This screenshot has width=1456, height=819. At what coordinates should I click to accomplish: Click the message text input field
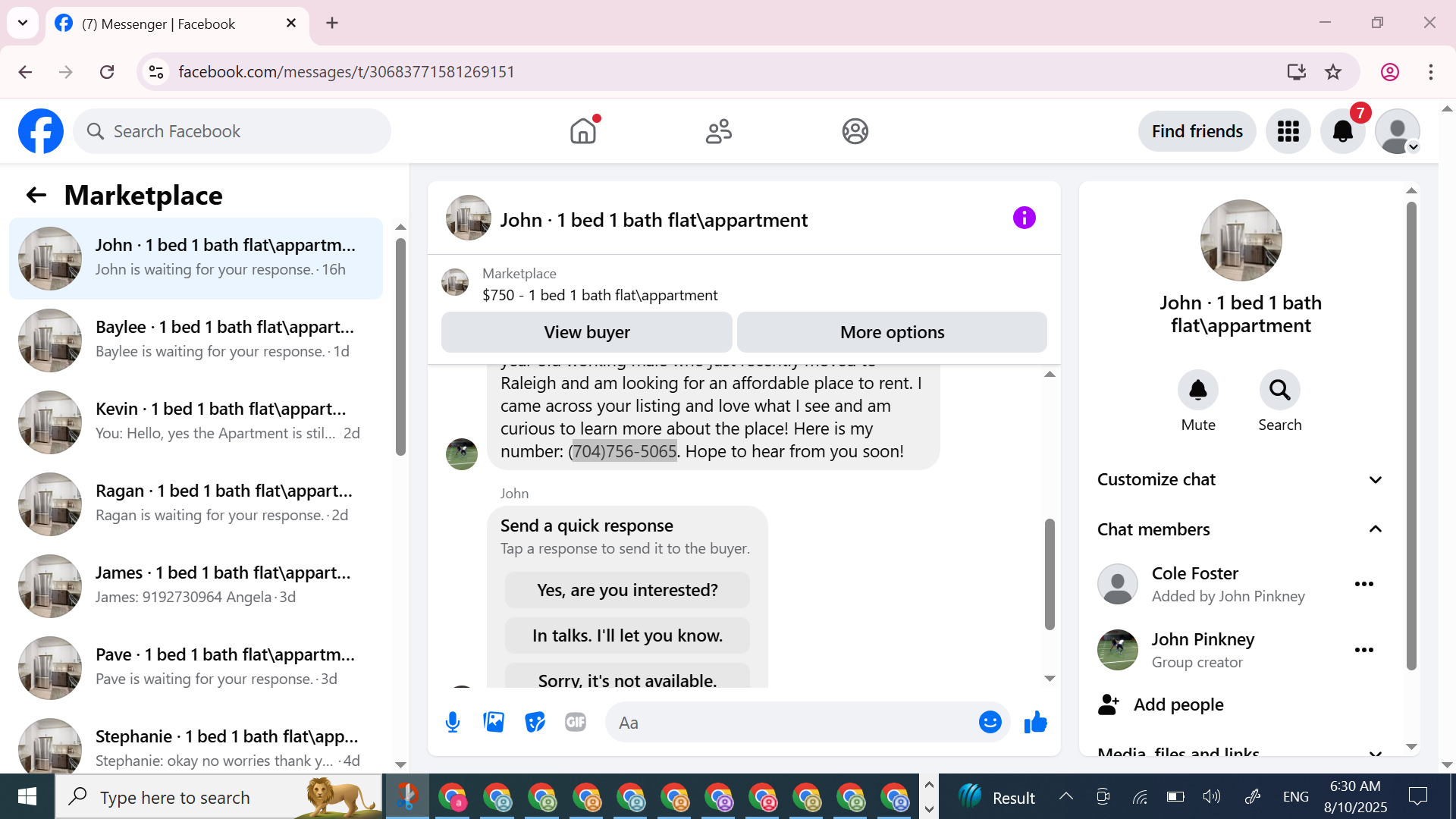pos(792,723)
